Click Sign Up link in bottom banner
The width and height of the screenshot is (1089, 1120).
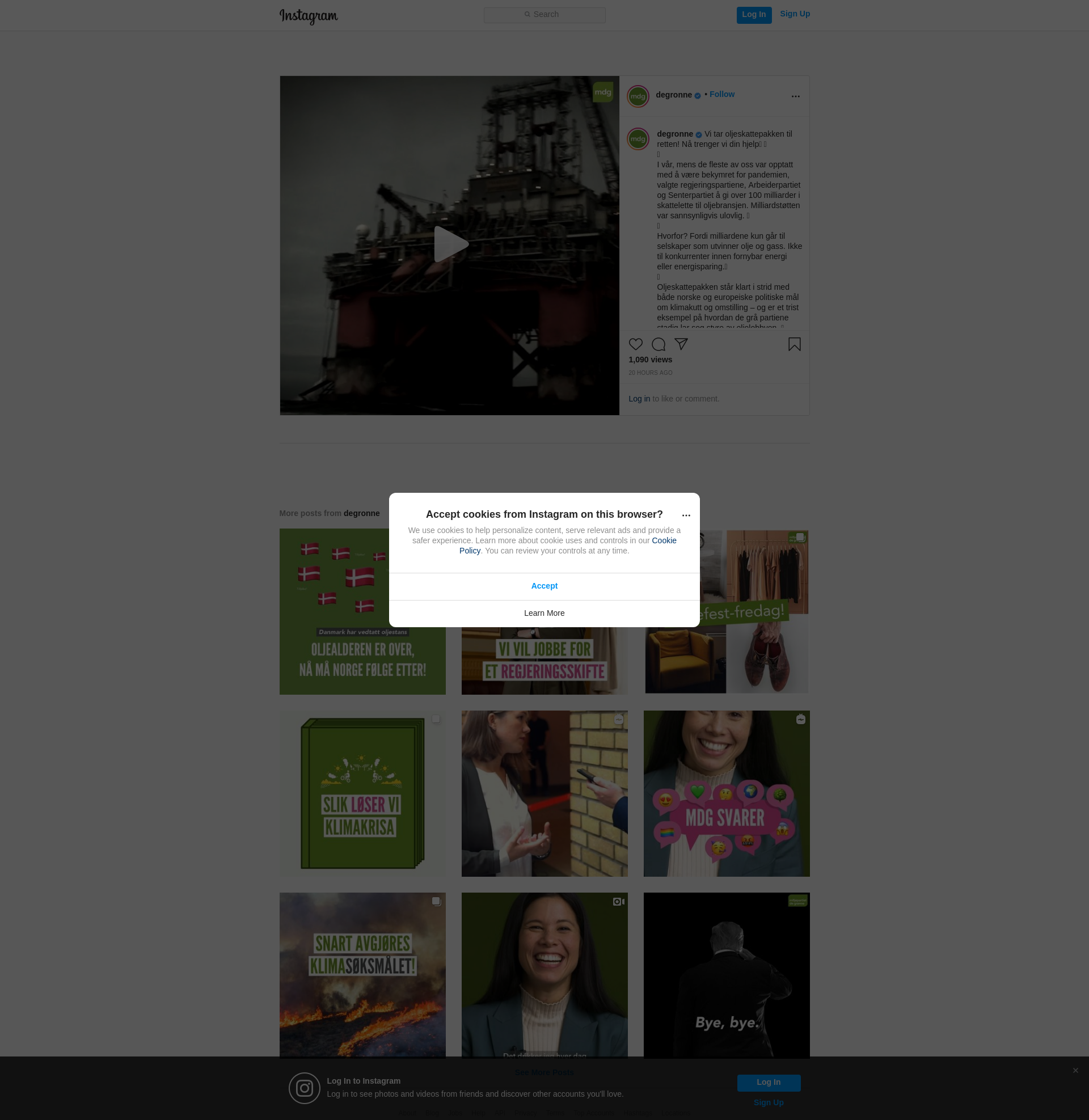(x=768, y=1102)
